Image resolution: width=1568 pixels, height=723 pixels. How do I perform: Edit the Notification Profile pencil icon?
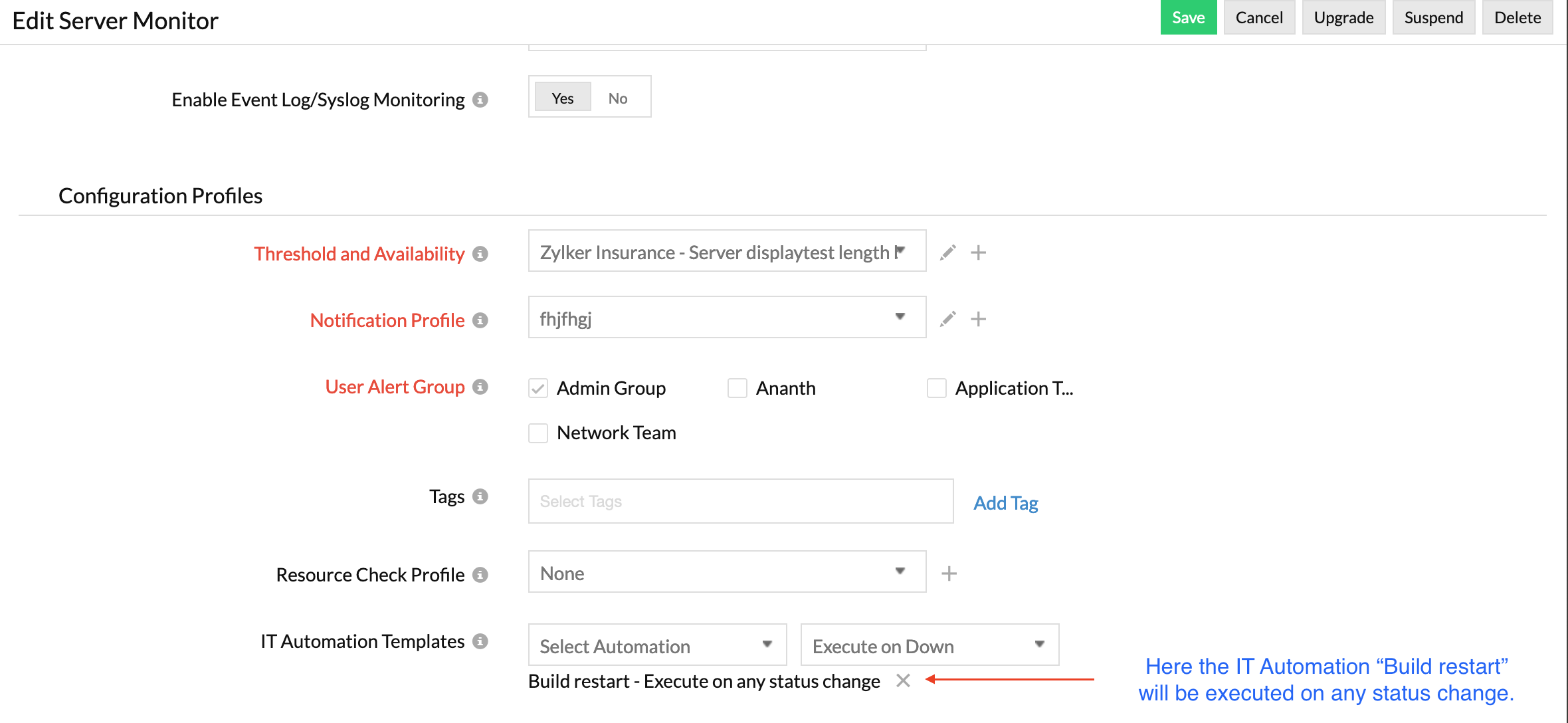948,319
